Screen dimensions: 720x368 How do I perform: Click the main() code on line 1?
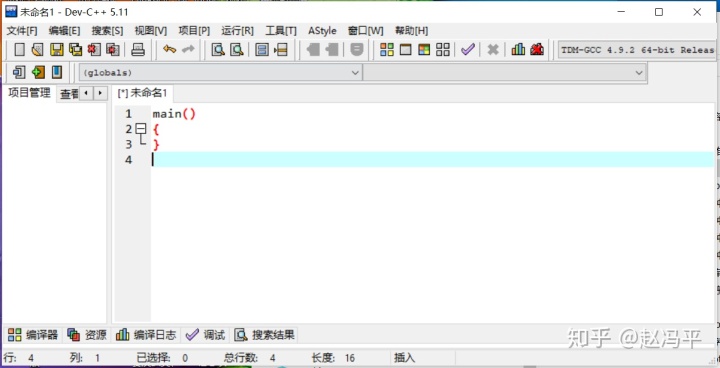pos(174,113)
